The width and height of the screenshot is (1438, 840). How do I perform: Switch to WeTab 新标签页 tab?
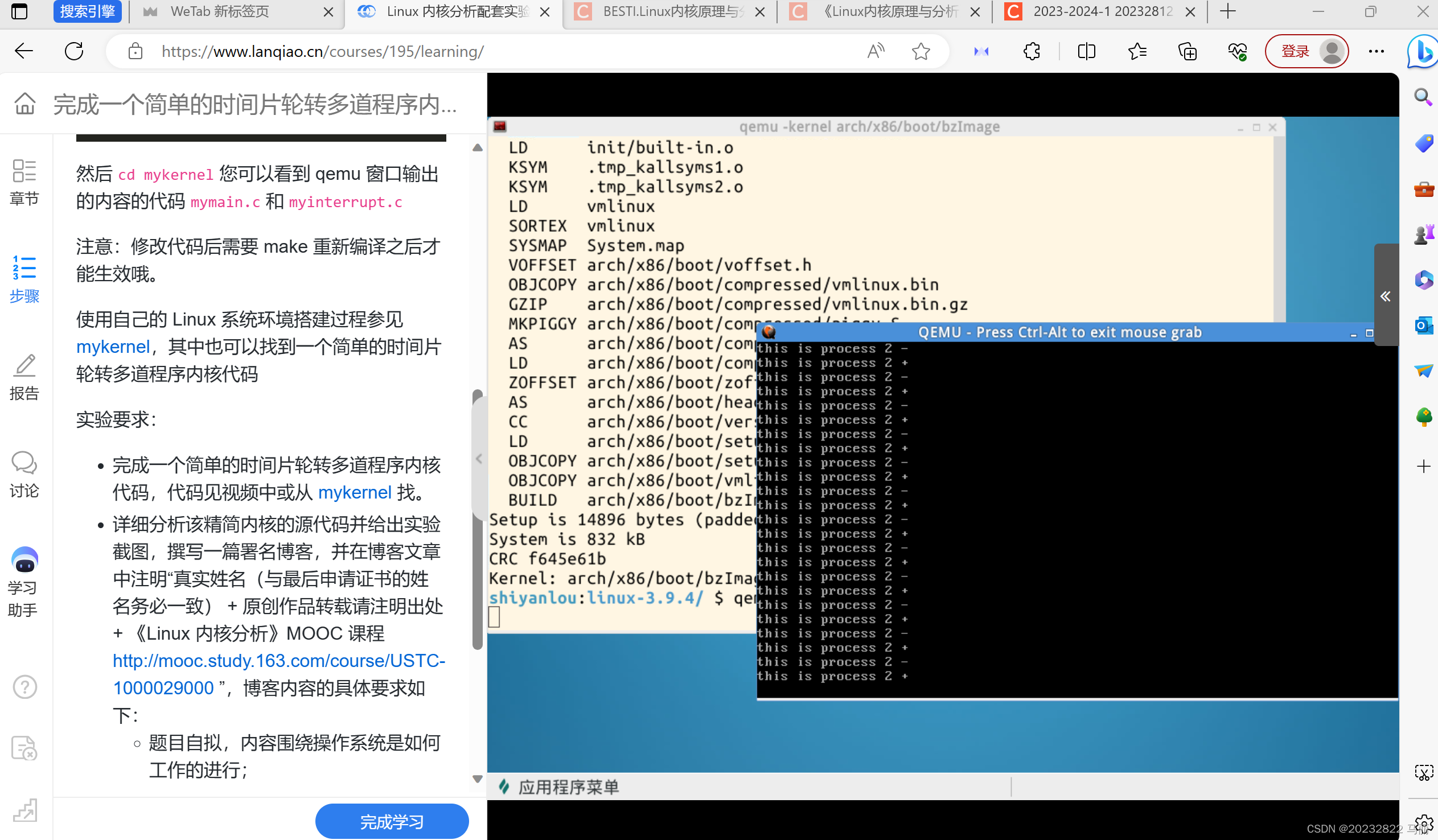[220, 11]
